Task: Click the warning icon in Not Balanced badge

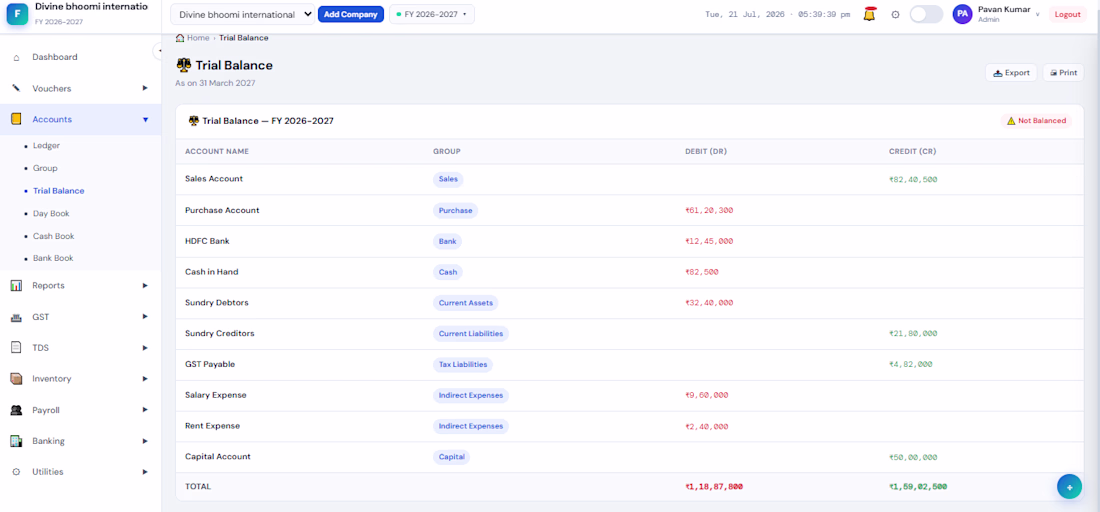Action: click(x=1011, y=121)
